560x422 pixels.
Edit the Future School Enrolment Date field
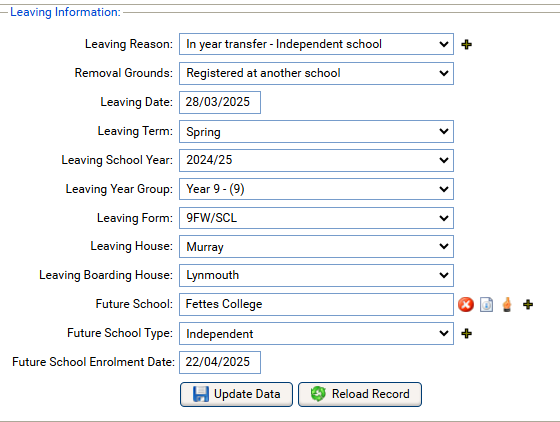220,362
